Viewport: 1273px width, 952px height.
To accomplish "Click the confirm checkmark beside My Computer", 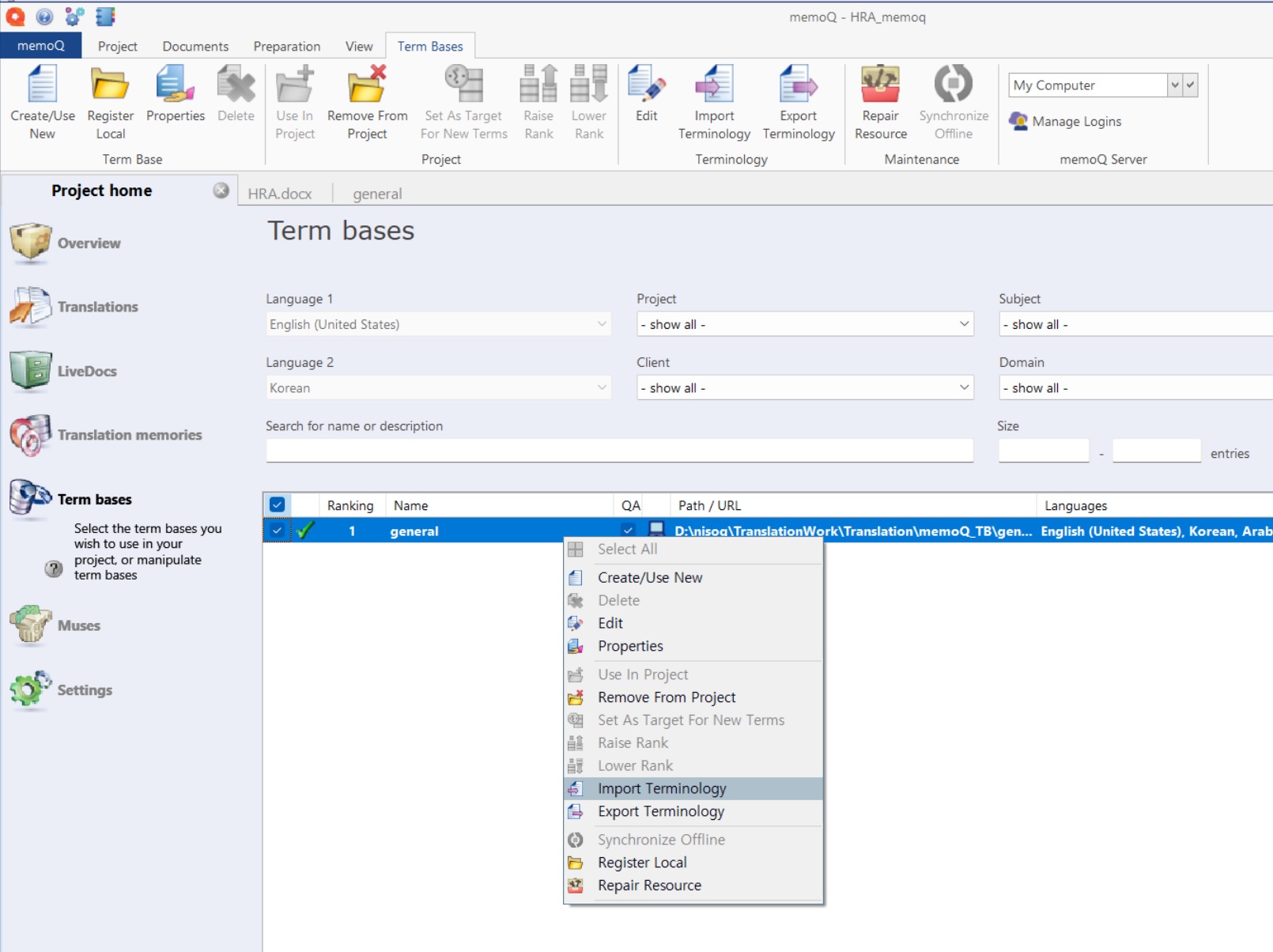I will pos(1190,85).
